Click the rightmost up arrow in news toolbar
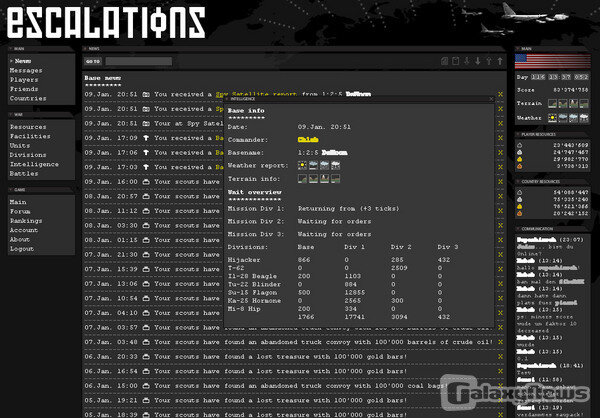Viewport: 600px width, 418px height. (x=500, y=61)
